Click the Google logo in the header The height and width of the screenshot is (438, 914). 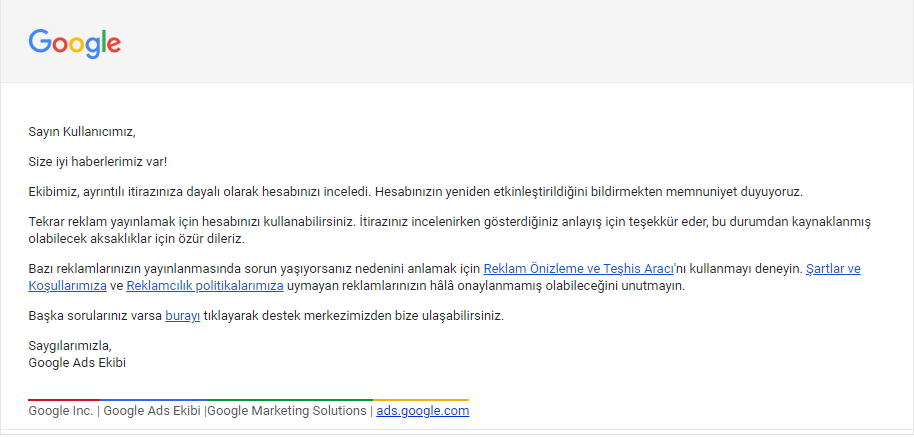point(75,43)
